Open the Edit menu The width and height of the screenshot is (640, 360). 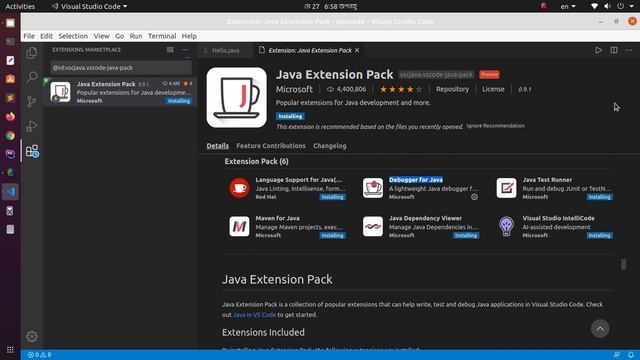click(x=47, y=36)
